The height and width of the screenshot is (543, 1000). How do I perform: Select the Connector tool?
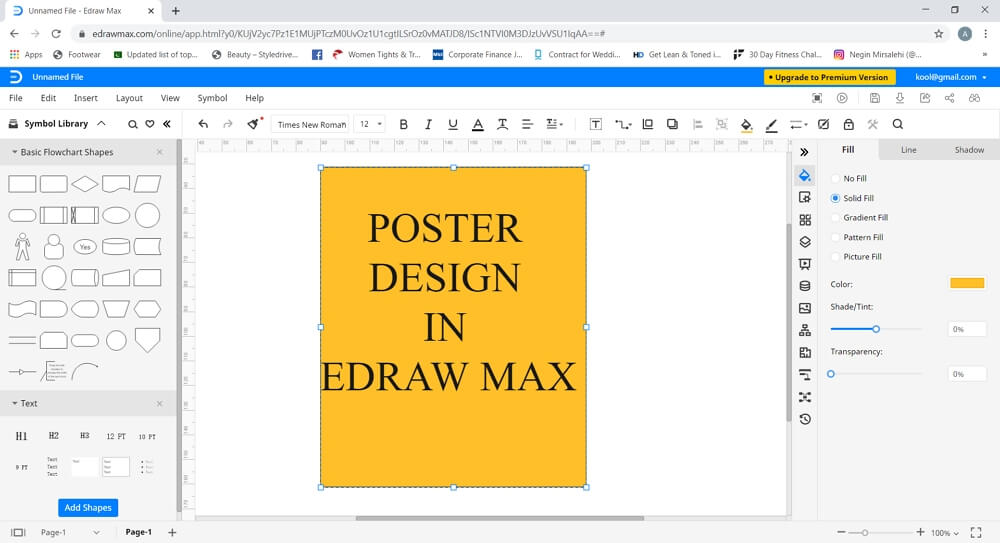point(622,124)
